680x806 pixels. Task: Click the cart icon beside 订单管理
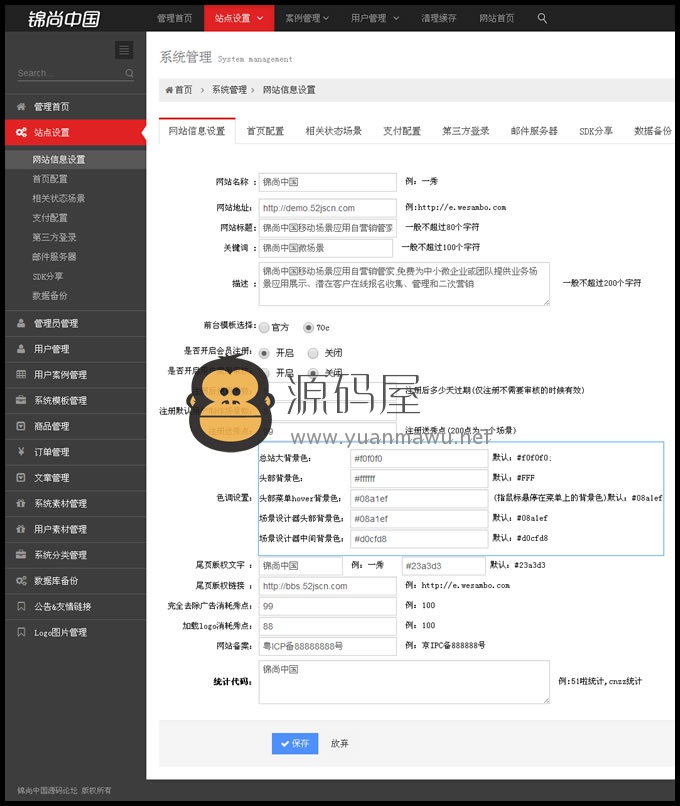coord(21,452)
